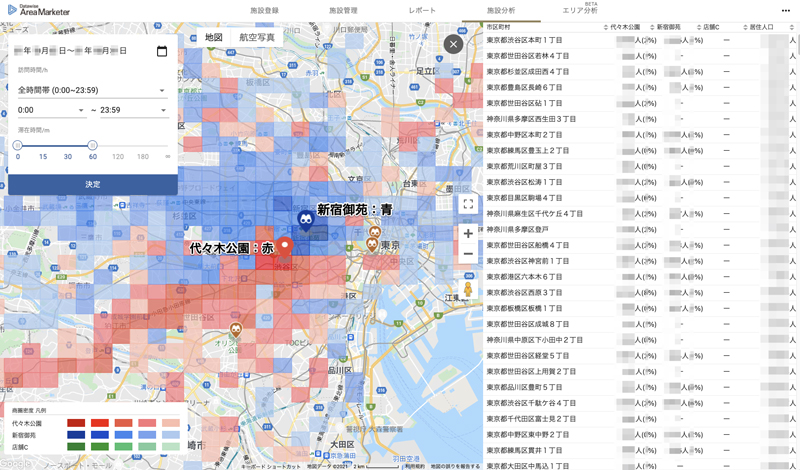The height and width of the screenshot is (470, 800).
Task: Click the 30 mark on stay-time slider
Action: 67,157
